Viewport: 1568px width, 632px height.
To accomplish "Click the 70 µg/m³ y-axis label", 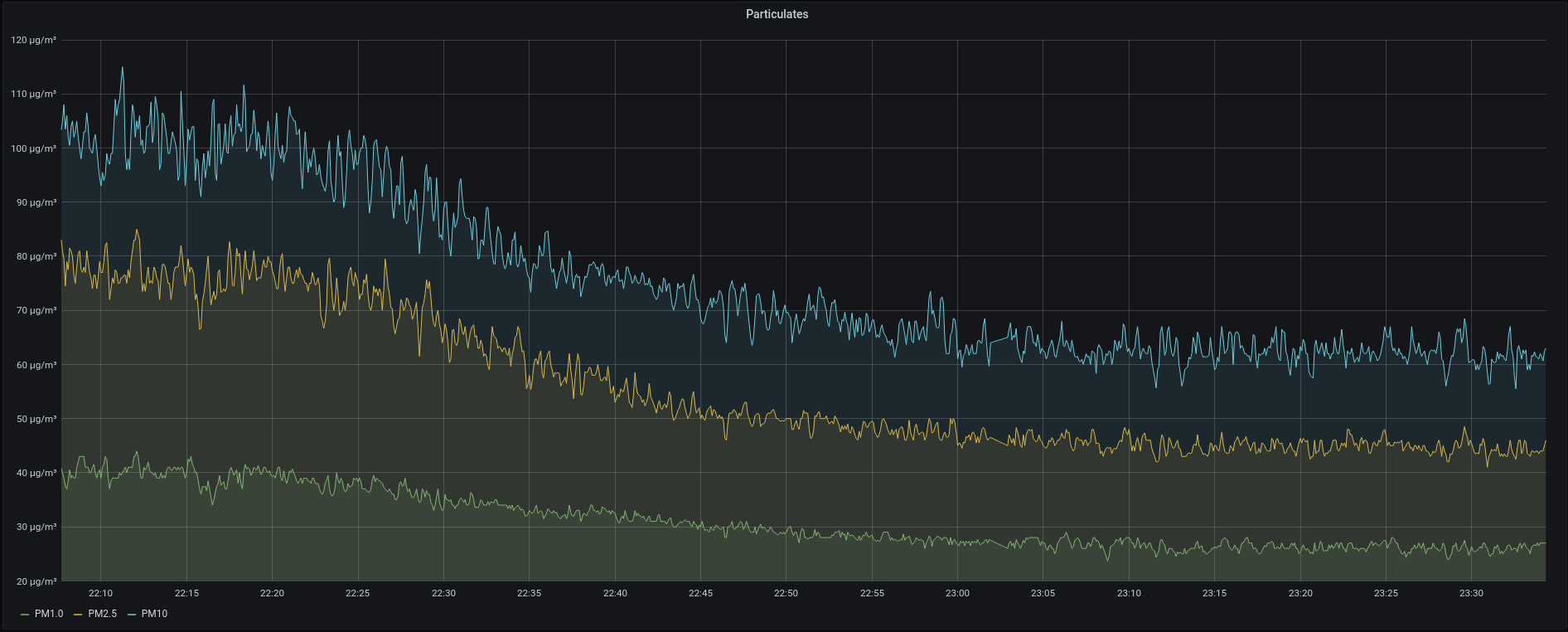I will pos(36,310).
